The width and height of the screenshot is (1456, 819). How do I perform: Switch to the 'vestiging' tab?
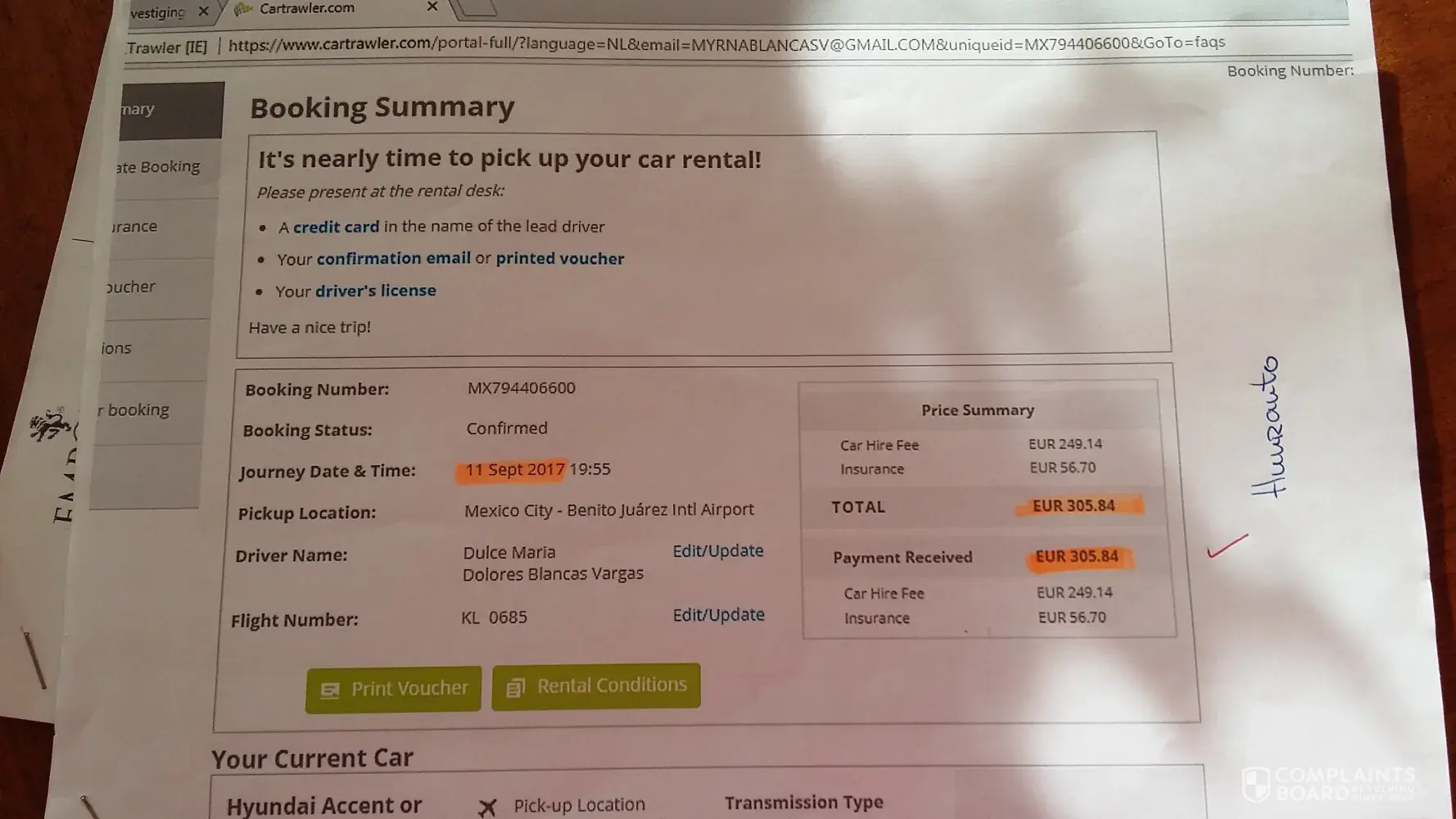click(157, 12)
